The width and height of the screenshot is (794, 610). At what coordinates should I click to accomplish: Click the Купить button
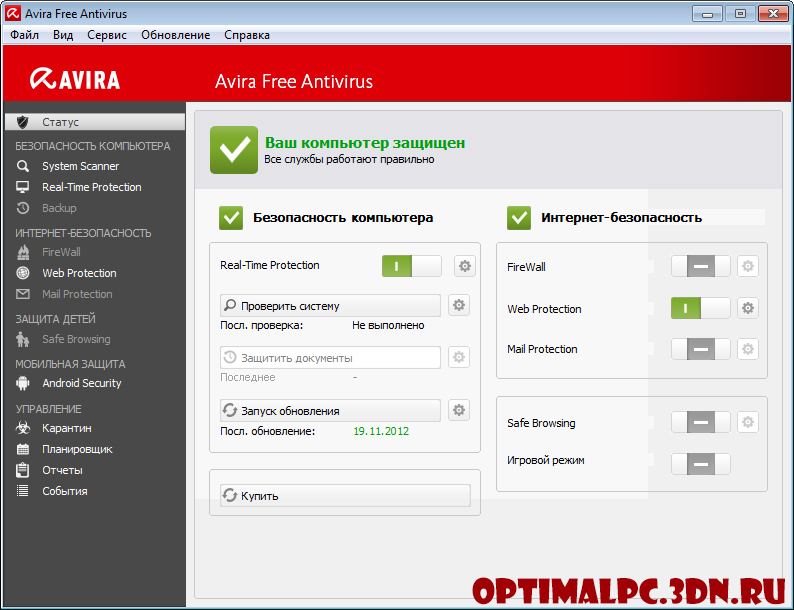point(345,496)
